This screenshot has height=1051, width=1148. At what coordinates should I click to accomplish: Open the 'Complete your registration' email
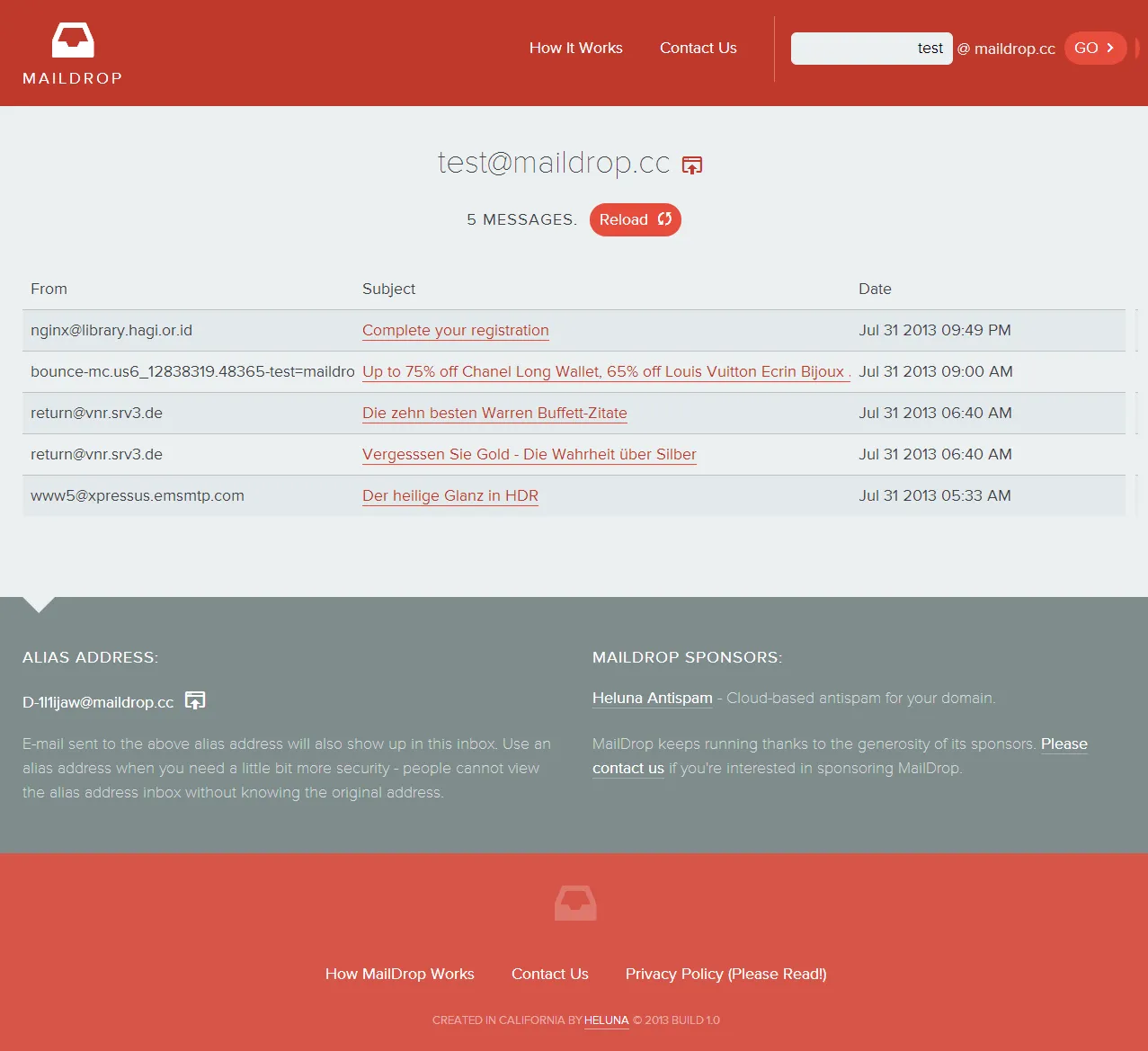tap(455, 330)
